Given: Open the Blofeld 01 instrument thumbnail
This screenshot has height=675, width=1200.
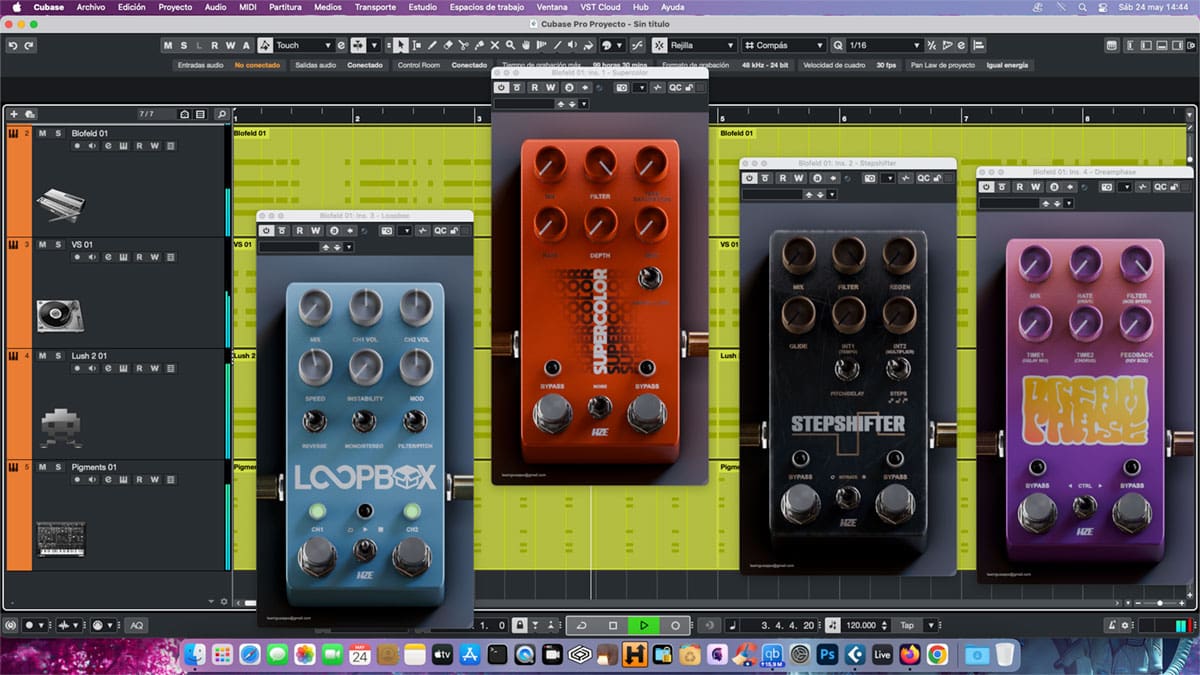Looking at the screenshot, I should pos(60,205).
